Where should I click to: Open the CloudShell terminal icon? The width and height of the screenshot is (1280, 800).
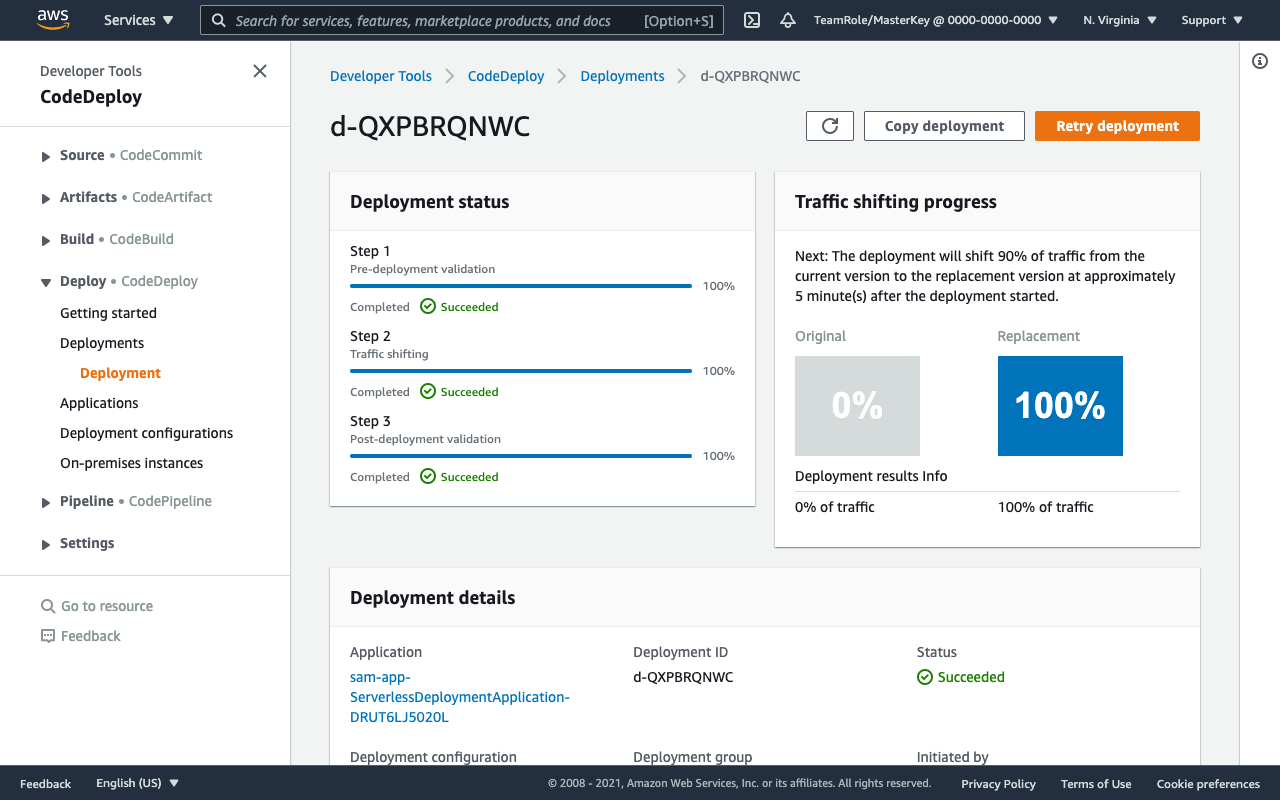click(x=753, y=20)
